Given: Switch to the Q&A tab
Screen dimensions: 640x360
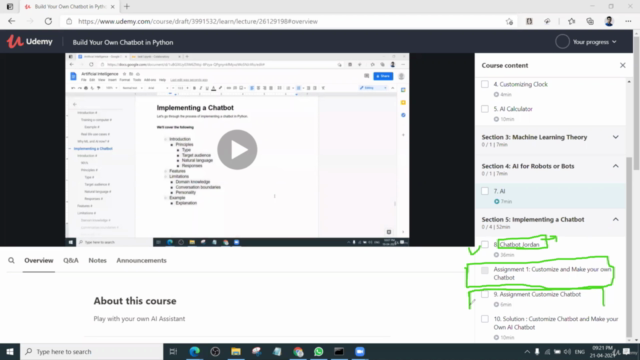Looking at the screenshot, I should (71, 260).
